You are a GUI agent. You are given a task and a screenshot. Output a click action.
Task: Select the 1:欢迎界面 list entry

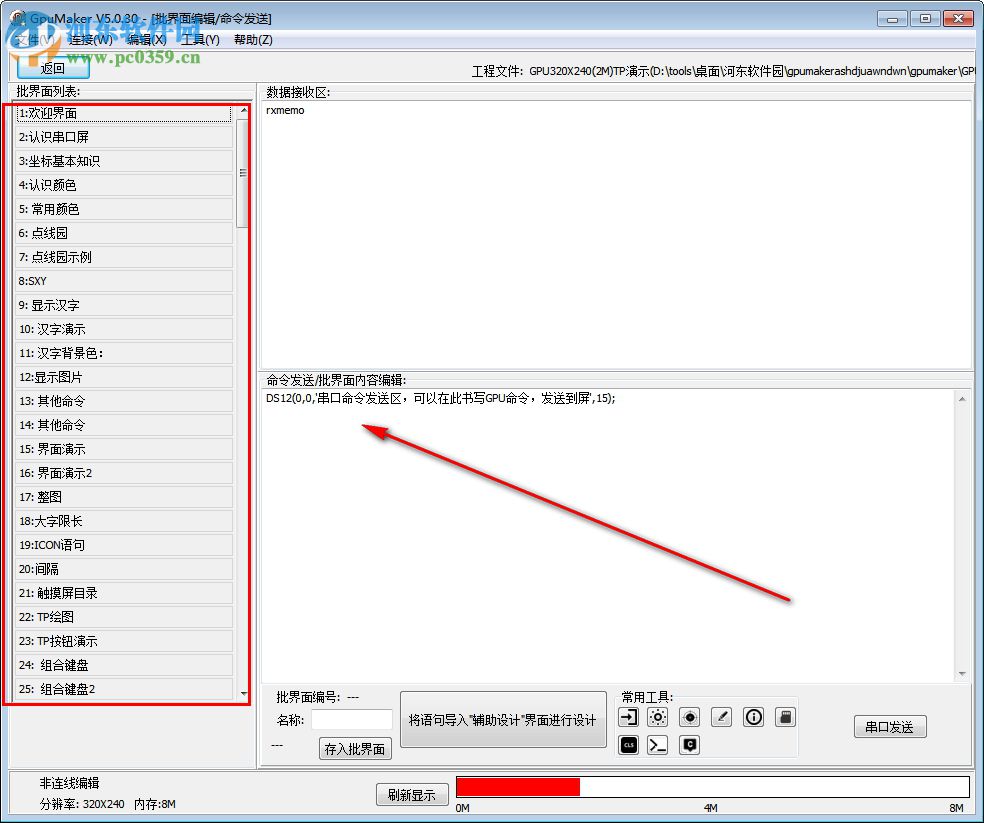tap(120, 113)
